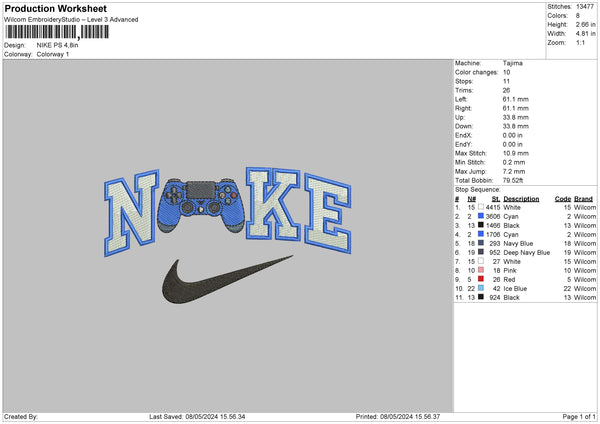Click the Machine value Tajima
This screenshot has height=424, width=600.
point(513,63)
